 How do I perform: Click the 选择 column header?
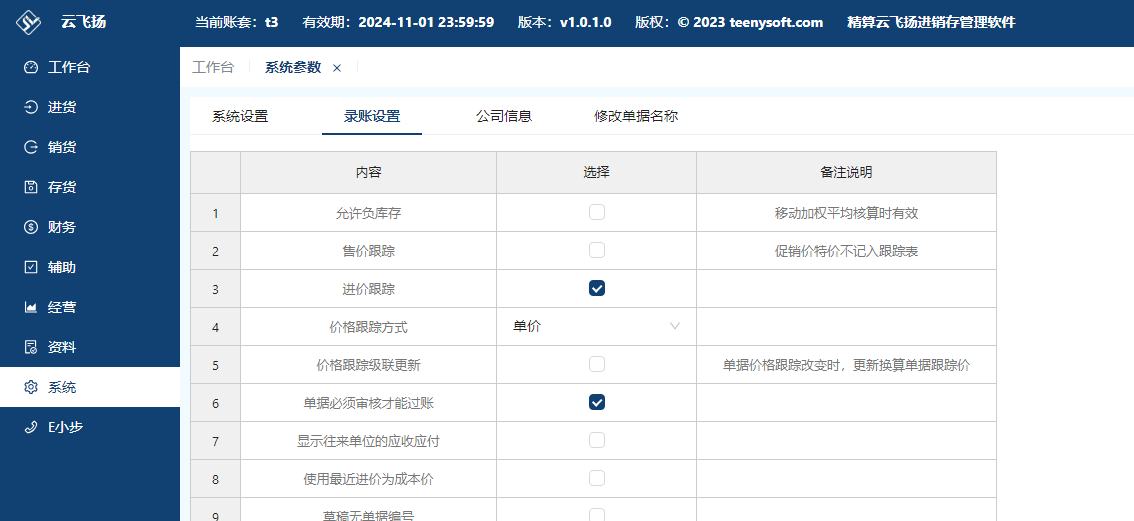(597, 172)
